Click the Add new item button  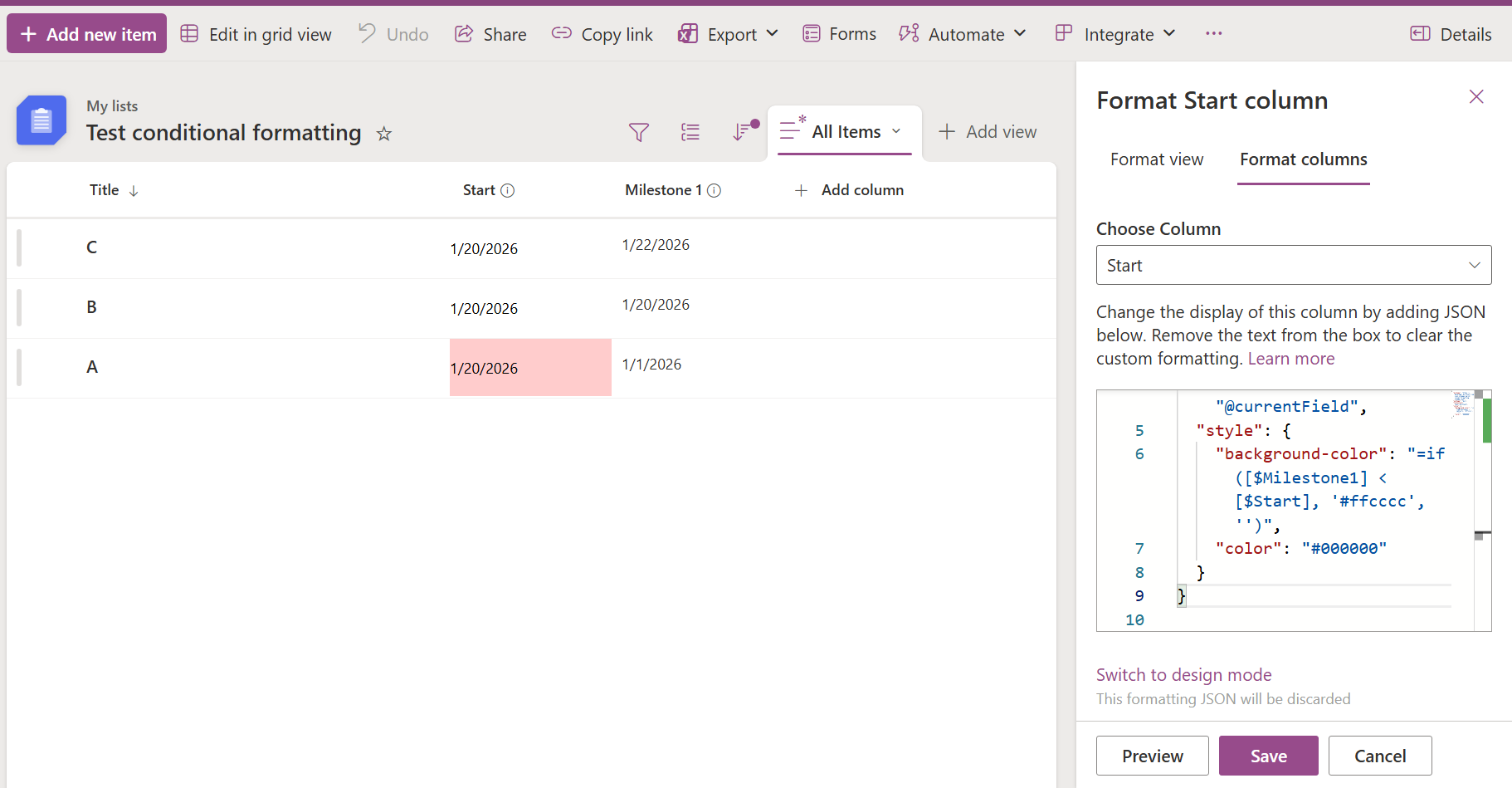point(87,34)
